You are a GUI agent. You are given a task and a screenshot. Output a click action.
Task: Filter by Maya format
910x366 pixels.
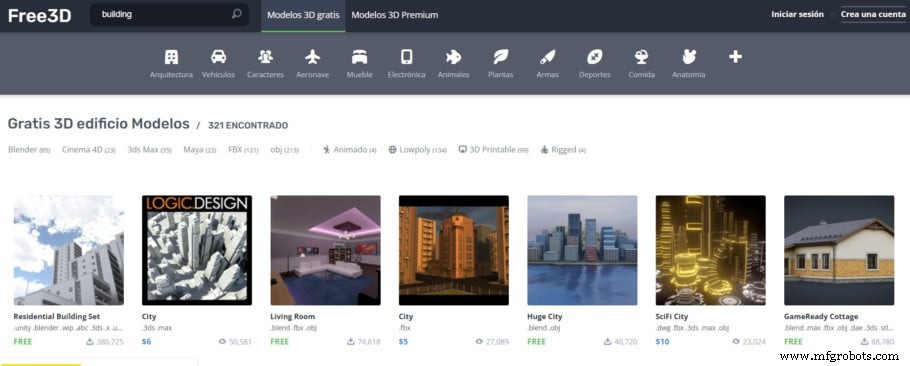click(200, 150)
